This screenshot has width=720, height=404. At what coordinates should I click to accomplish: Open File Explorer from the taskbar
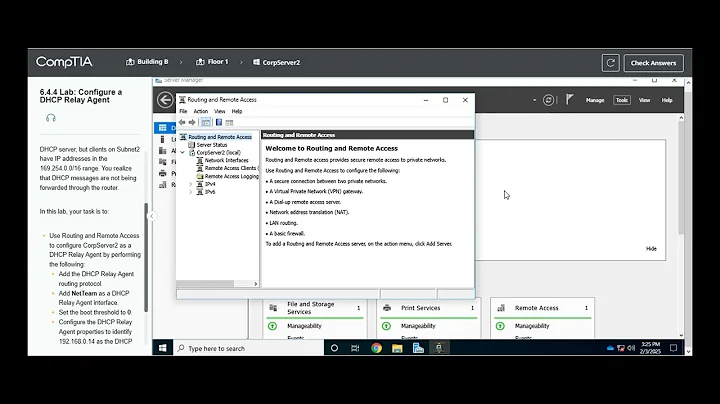pyautogui.click(x=397, y=348)
